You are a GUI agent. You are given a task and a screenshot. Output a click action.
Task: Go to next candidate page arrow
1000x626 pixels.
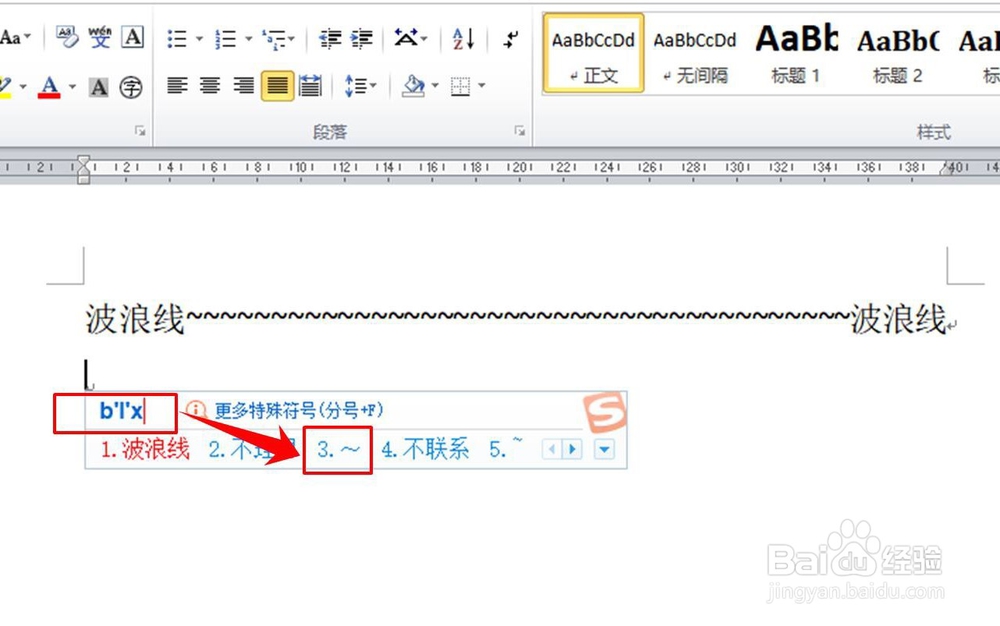pos(572,449)
